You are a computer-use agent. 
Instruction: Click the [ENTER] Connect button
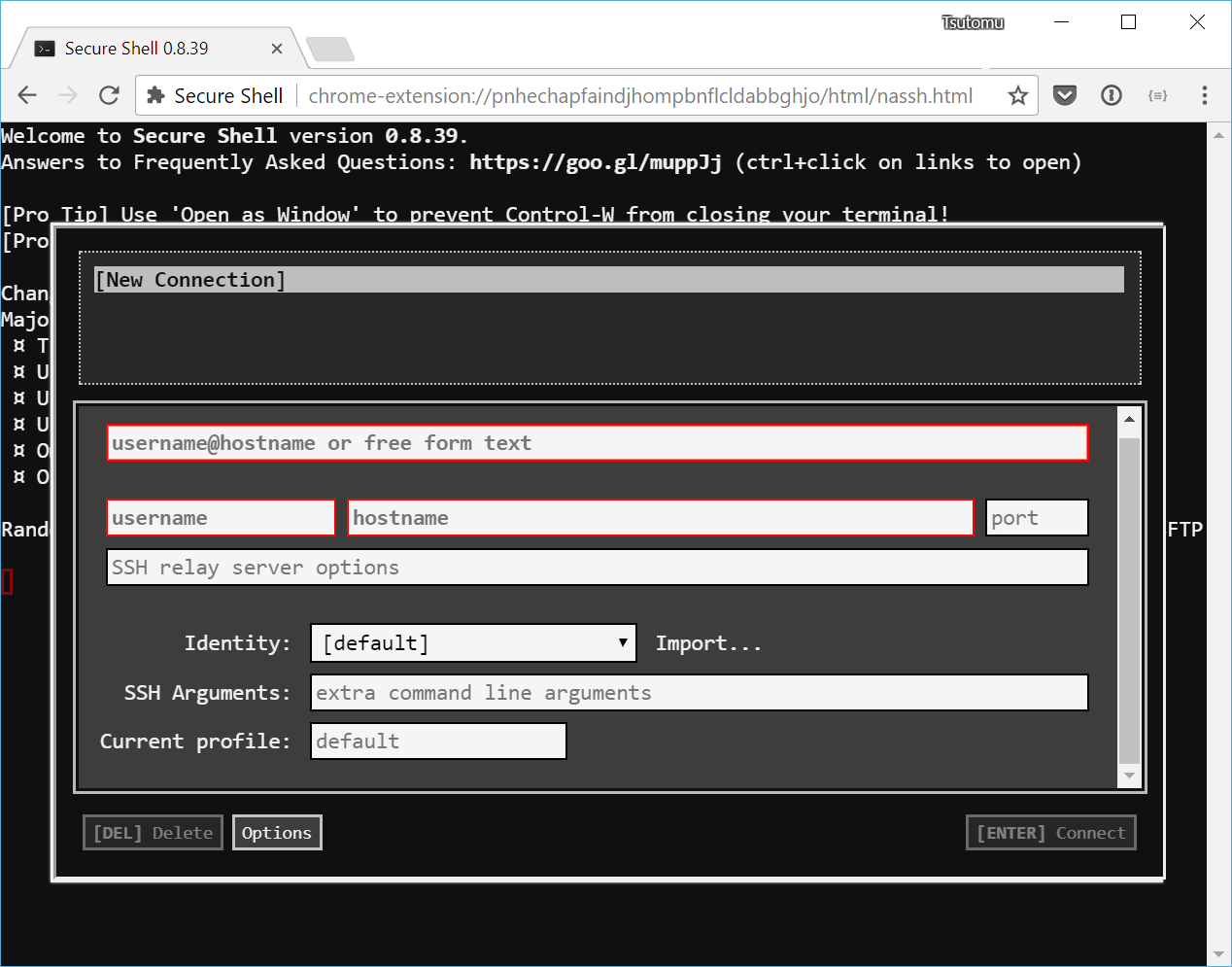pos(1051,833)
